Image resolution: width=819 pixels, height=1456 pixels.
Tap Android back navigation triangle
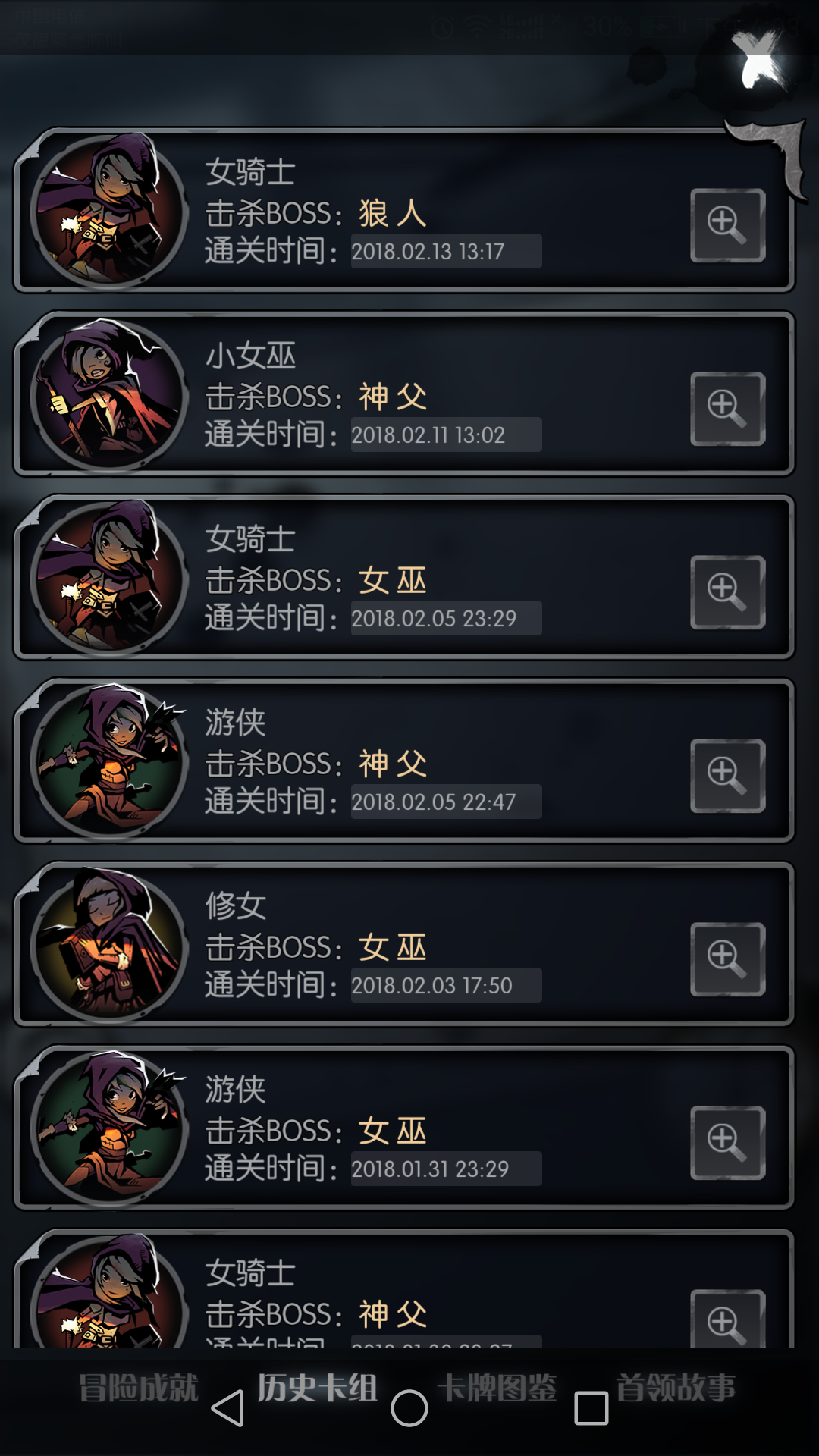(227, 1408)
